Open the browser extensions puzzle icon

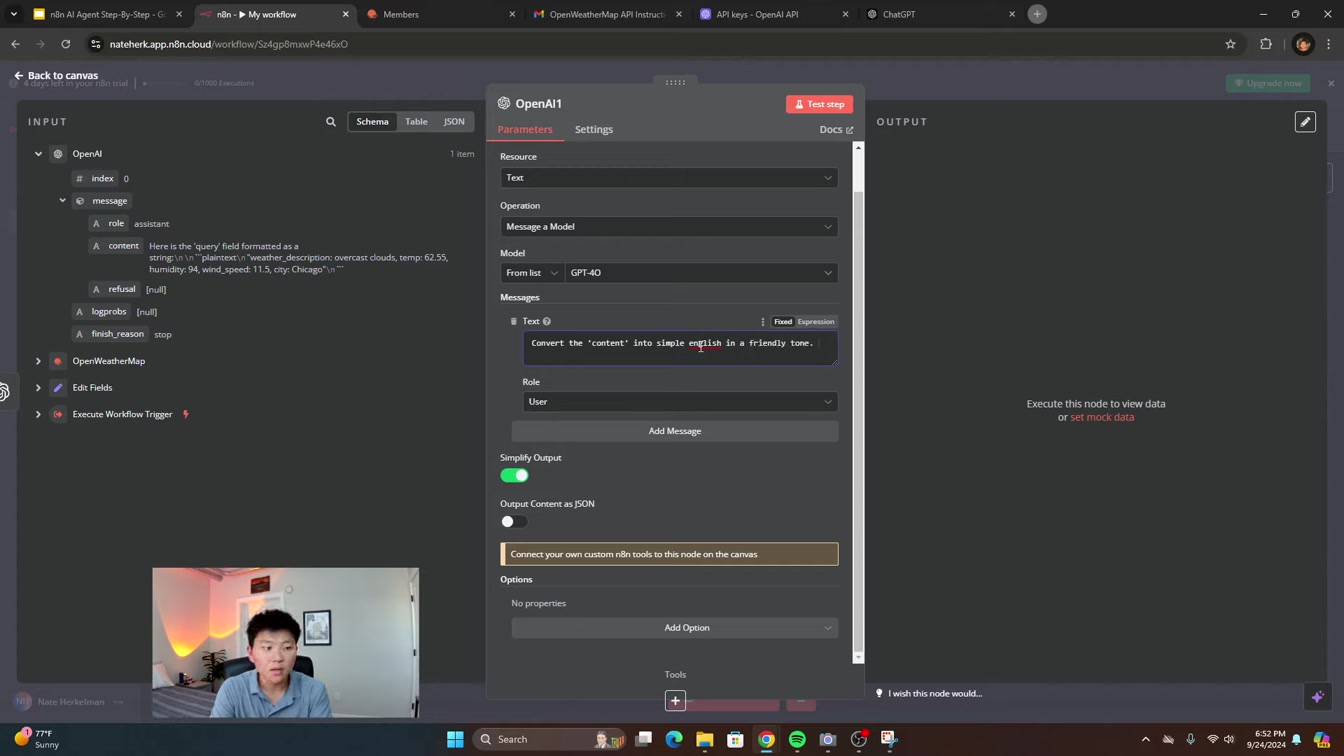(x=1266, y=44)
